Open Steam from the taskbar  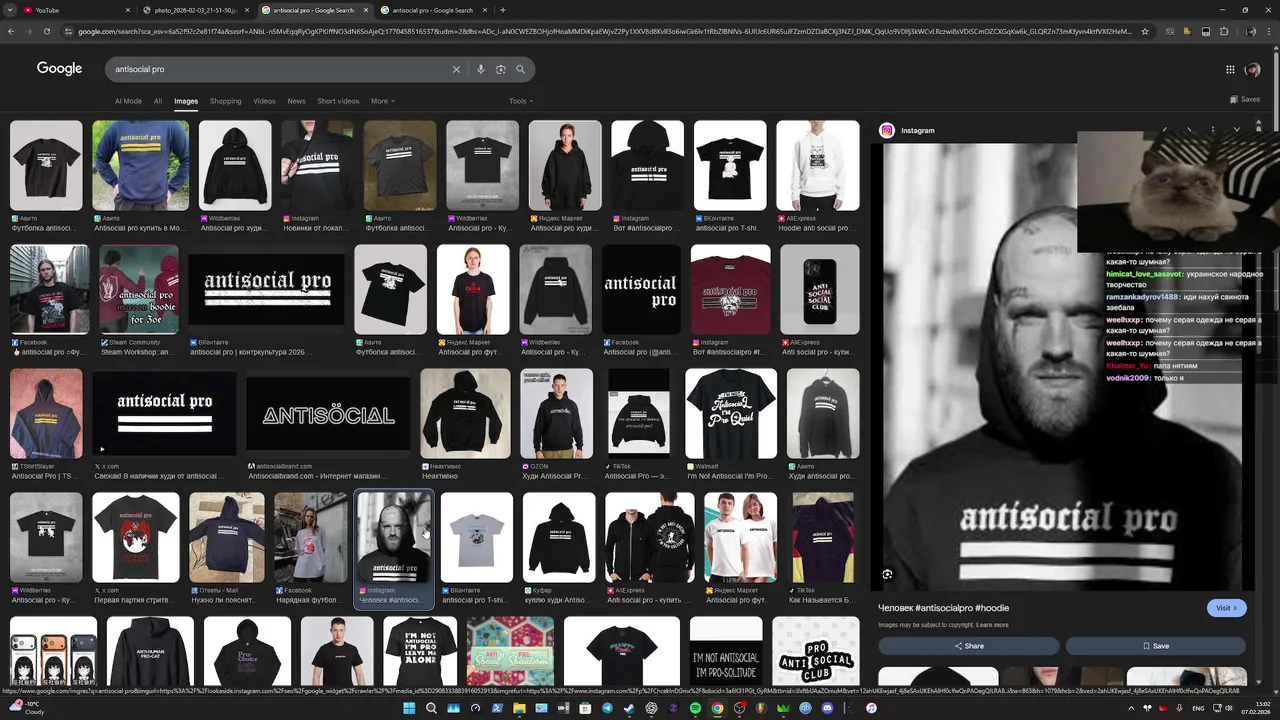pos(629,708)
